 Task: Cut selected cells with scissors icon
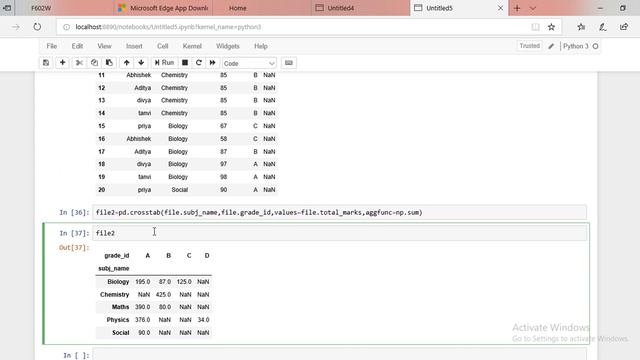pos(79,63)
